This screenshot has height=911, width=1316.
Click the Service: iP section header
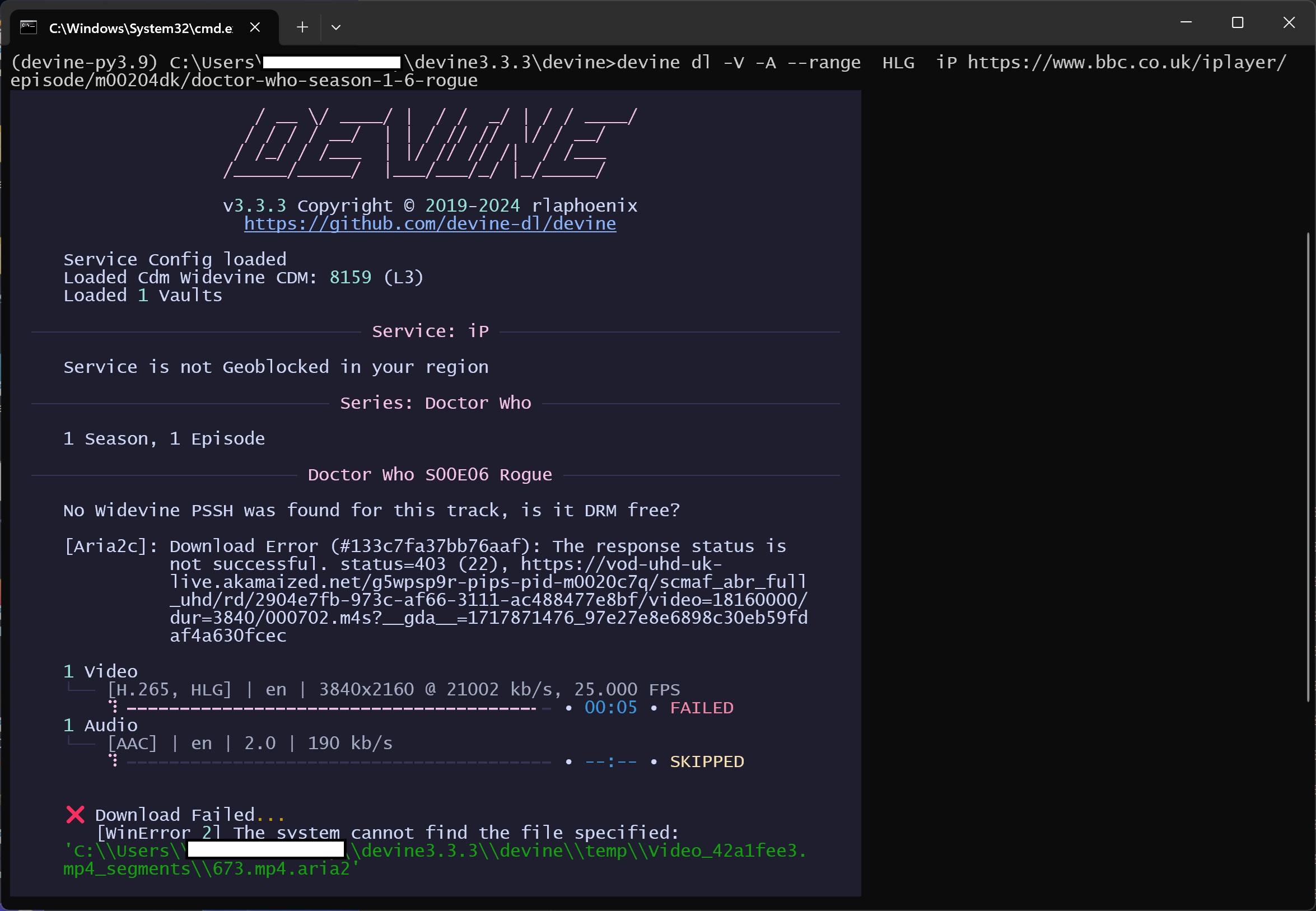pos(430,331)
